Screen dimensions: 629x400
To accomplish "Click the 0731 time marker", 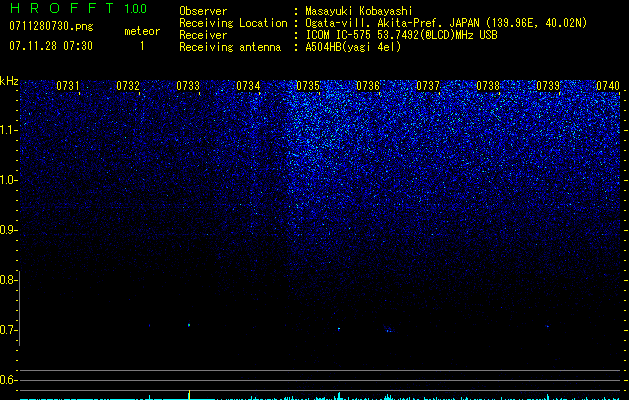I will tap(67, 85).
